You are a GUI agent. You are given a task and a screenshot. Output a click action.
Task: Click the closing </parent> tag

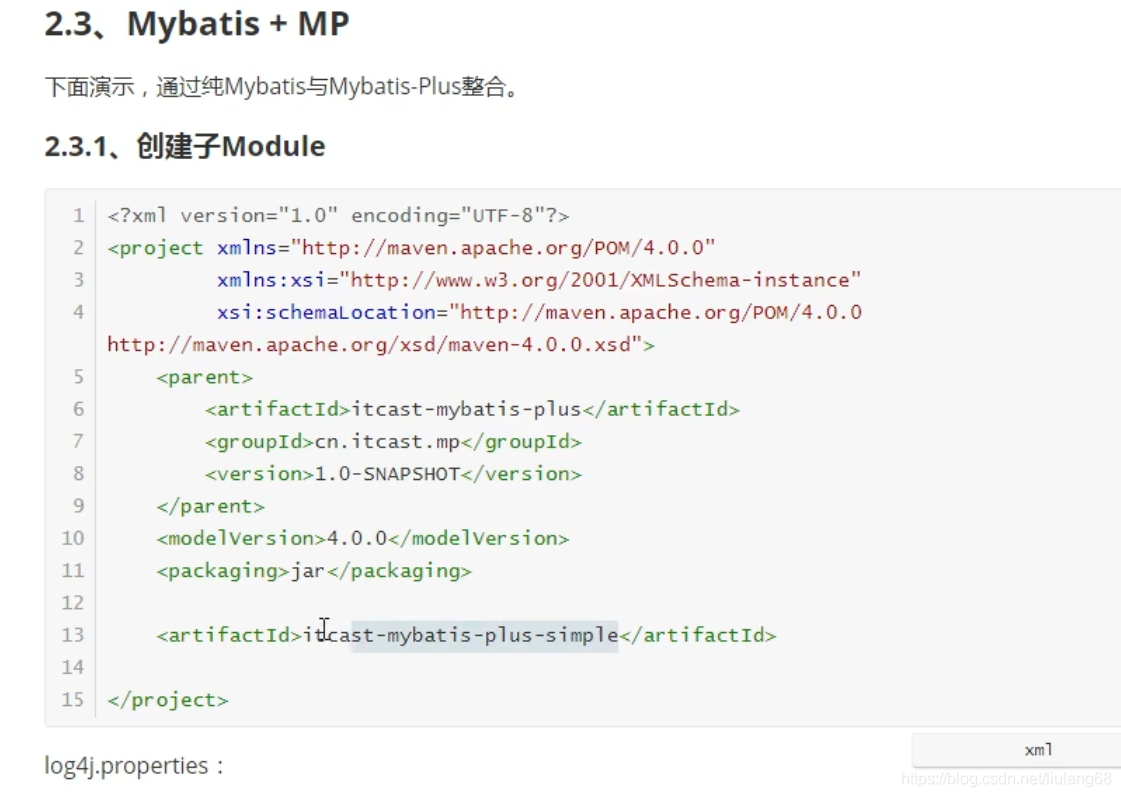(x=210, y=506)
